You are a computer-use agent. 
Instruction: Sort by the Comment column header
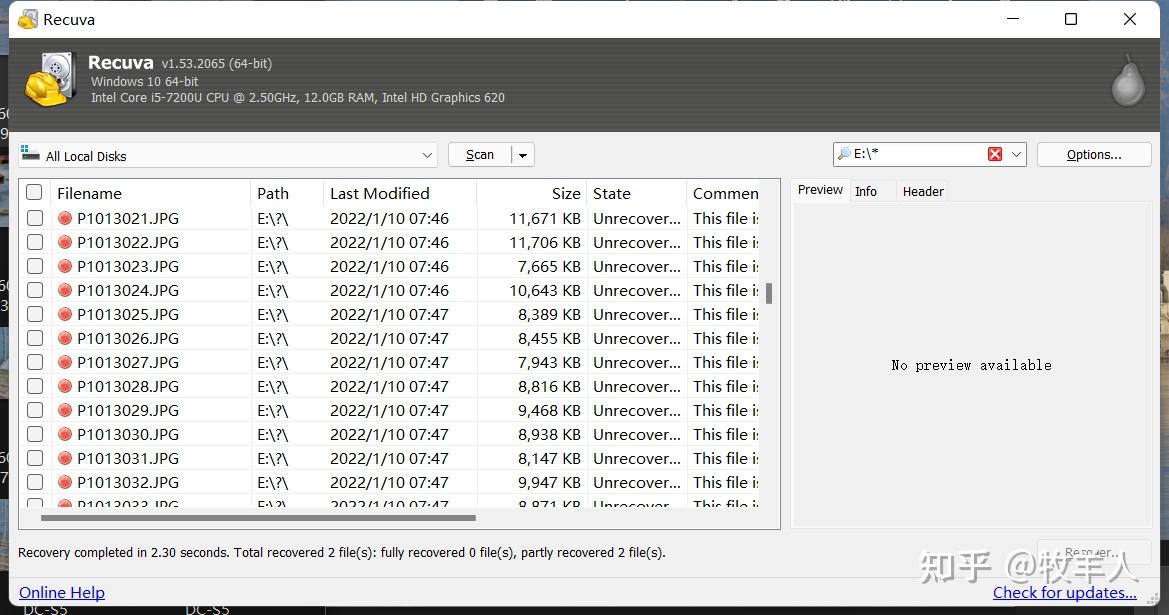click(724, 193)
